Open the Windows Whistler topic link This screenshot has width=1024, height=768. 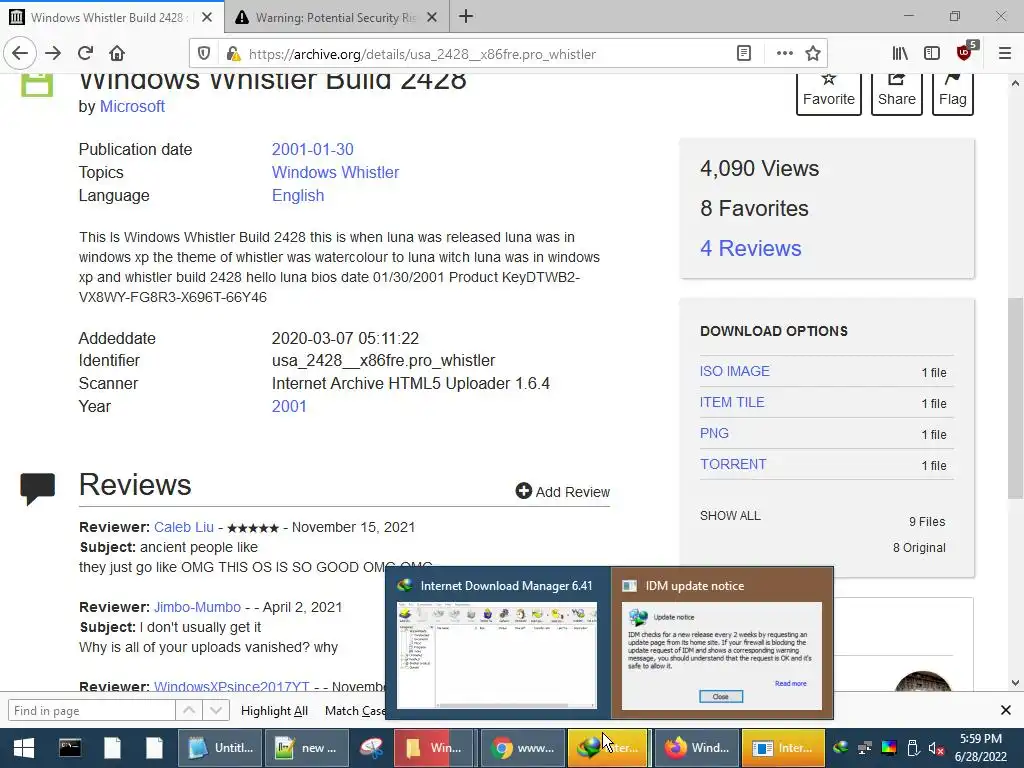(x=335, y=172)
